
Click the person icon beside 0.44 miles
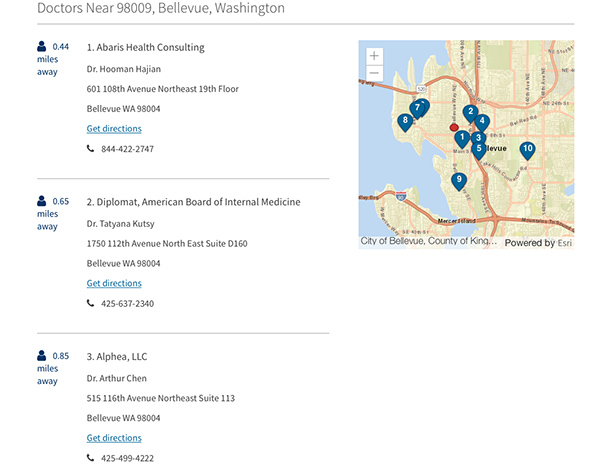coord(42,46)
